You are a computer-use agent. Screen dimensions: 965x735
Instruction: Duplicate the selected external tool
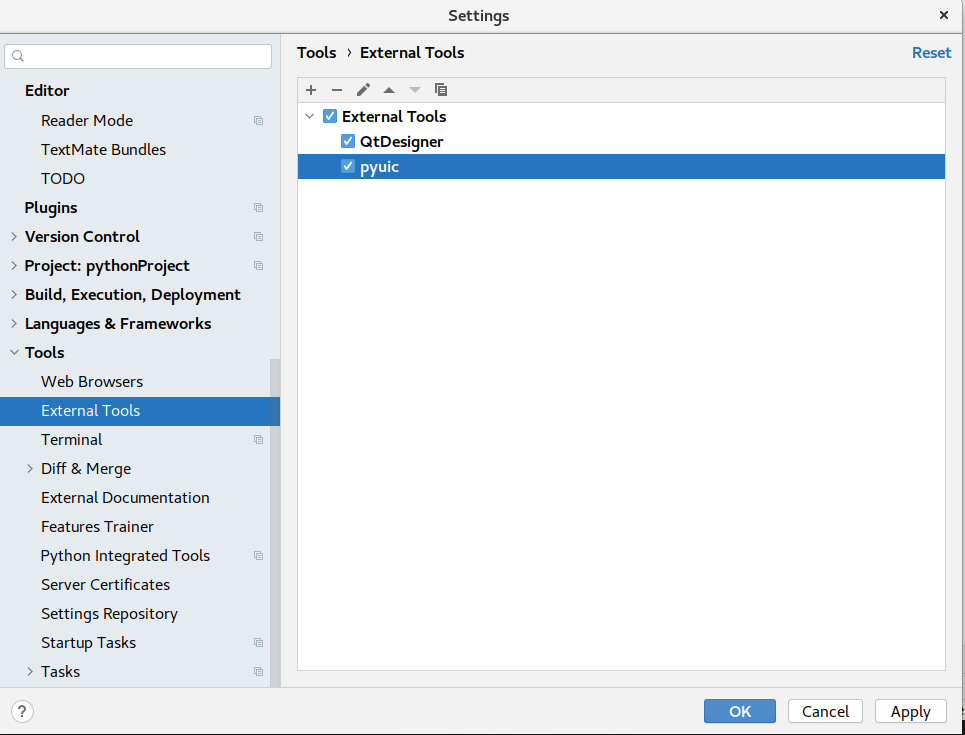[441, 90]
